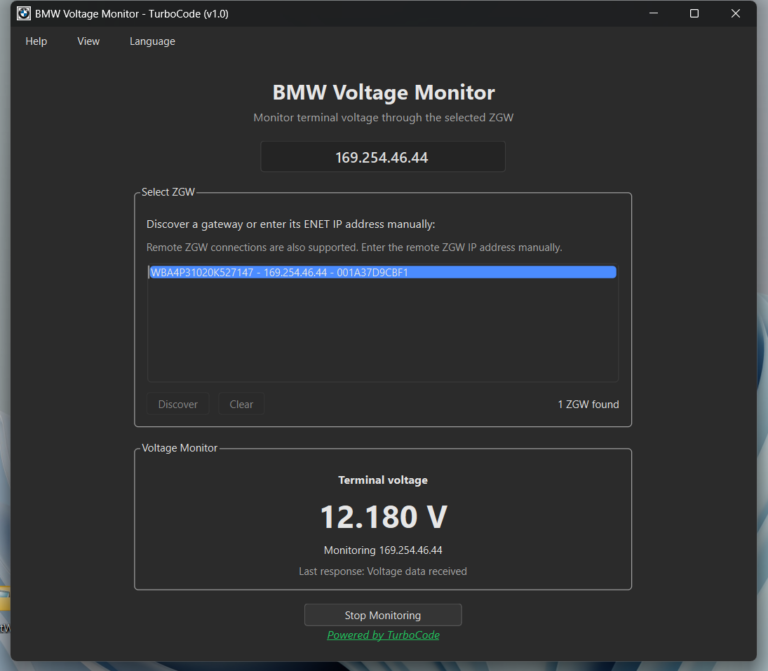Click the 'BMW Voltage Monitor' heading

pyautogui.click(x=384, y=93)
